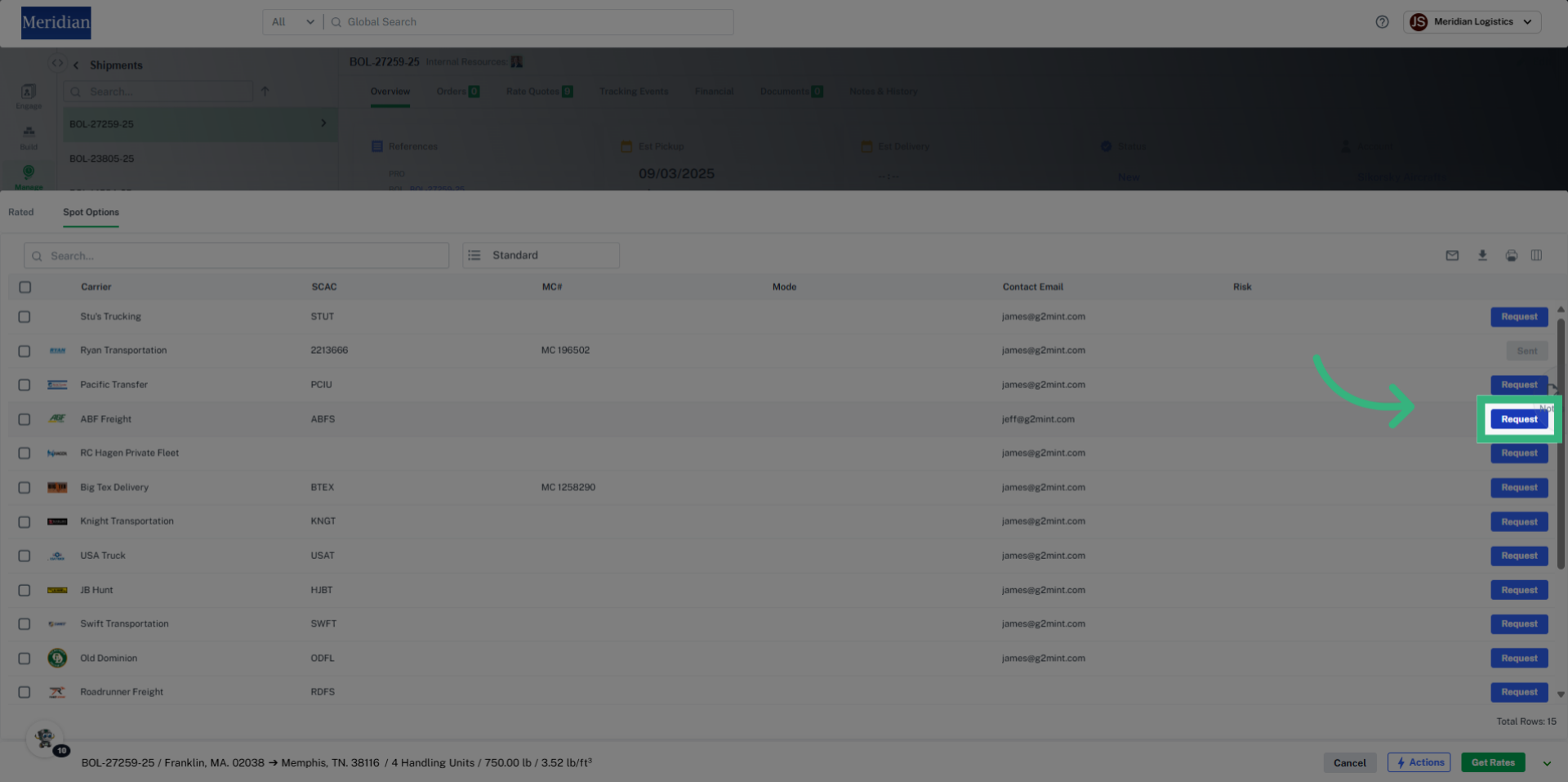Click the carrier table vertical scrollbar
The image size is (1568, 782).
click(x=1561, y=444)
